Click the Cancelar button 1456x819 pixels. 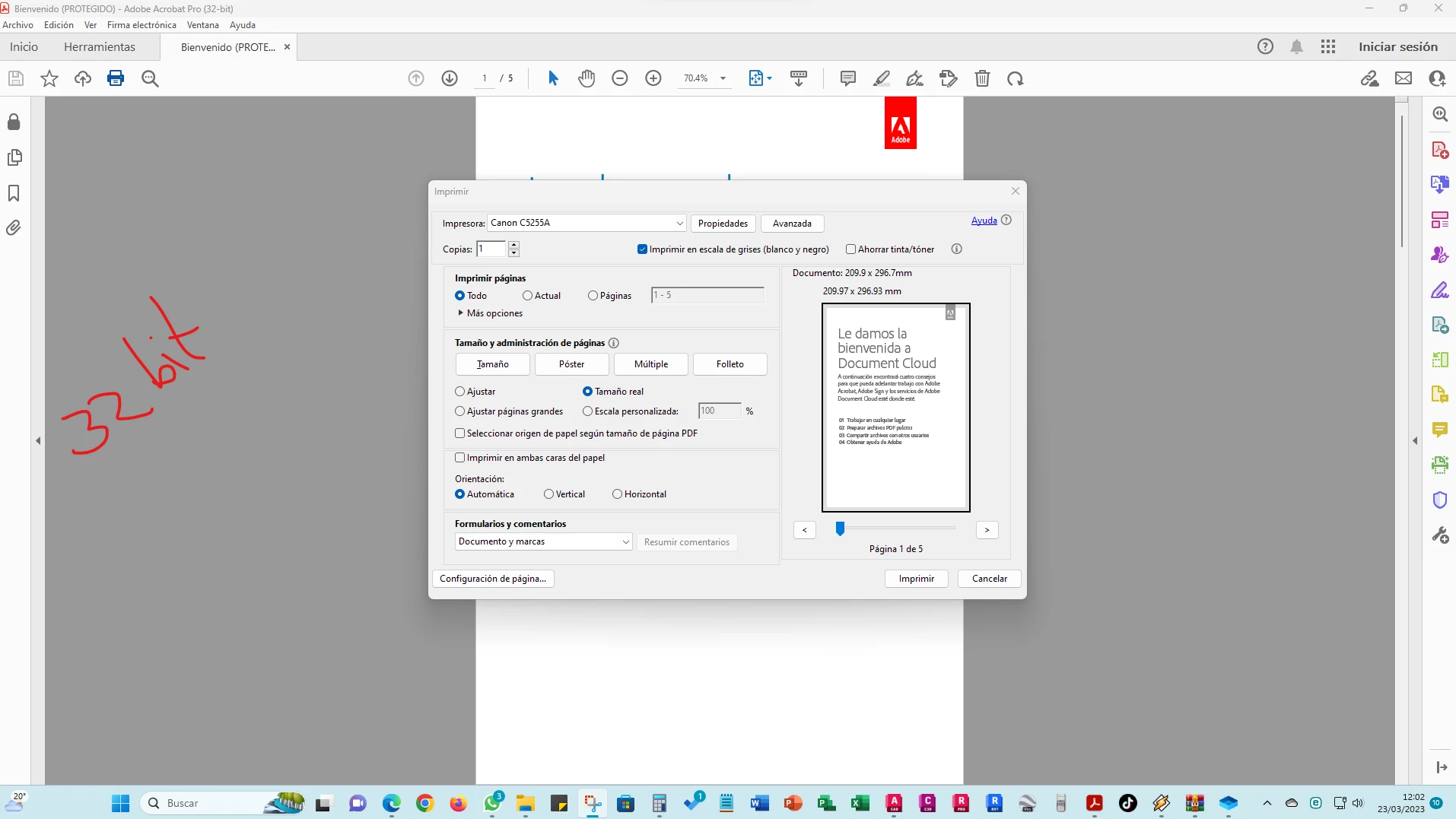coord(989,579)
